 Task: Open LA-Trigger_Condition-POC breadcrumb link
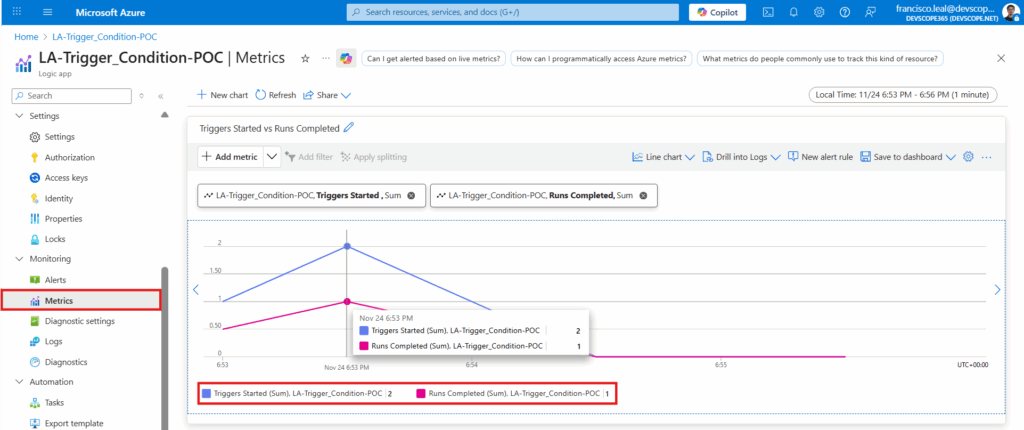pyautogui.click(x=104, y=37)
